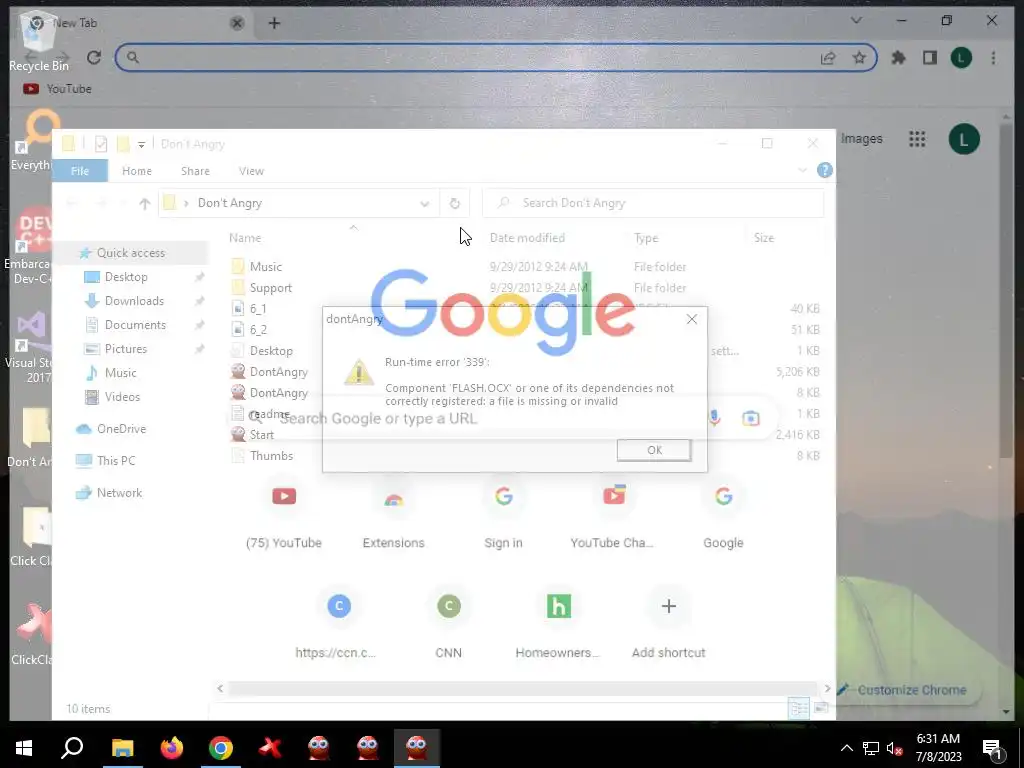Click the Search Don't Angry field
This screenshot has width=1024, height=768.
pyautogui.click(x=653, y=203)
